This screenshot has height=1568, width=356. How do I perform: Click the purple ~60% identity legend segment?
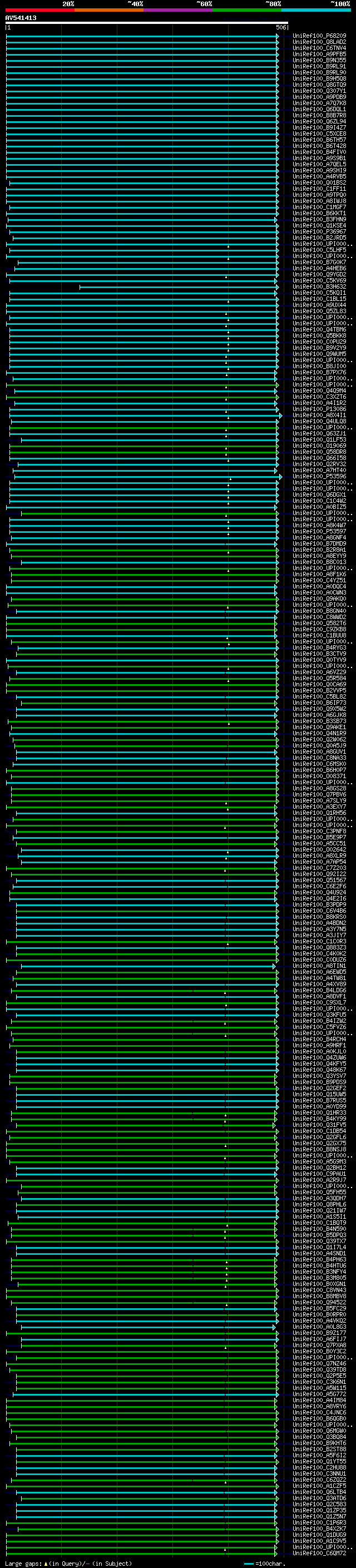[177, 10]
